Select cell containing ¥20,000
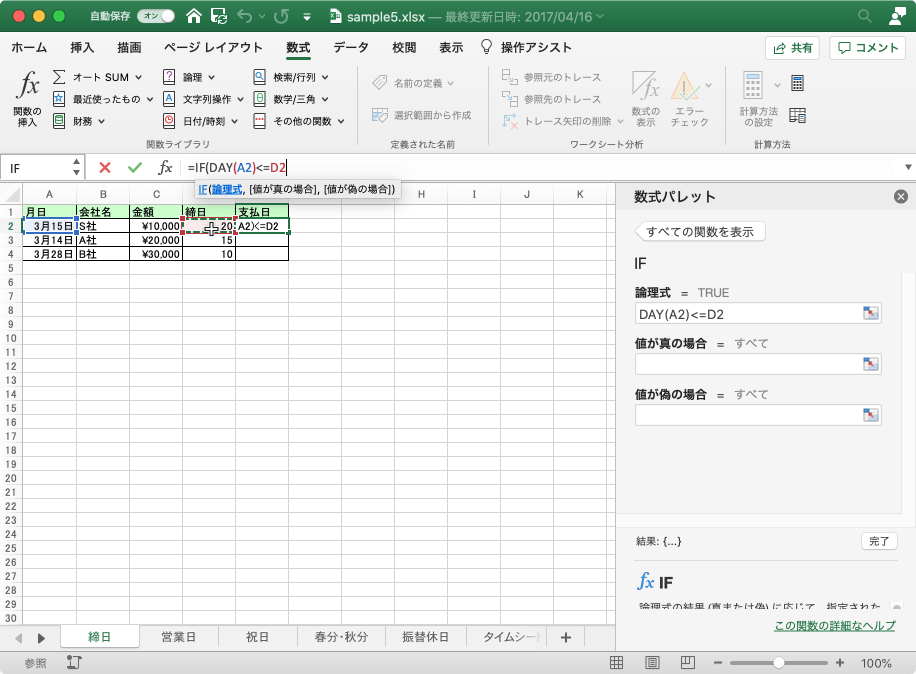This screenshot has width=916, height=674. 156,240
